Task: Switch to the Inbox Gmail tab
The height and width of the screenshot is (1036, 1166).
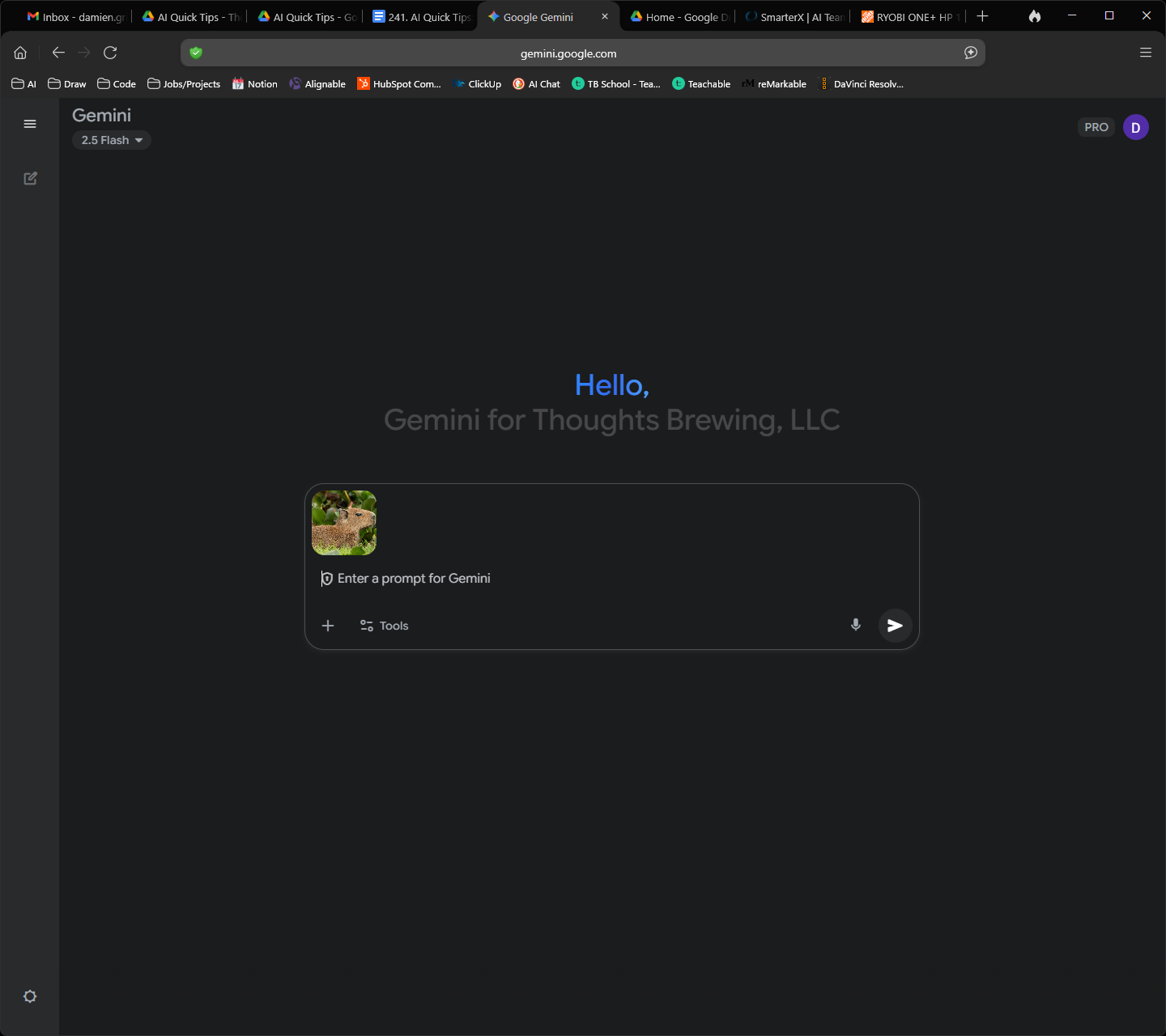Action: coord(73,16)
